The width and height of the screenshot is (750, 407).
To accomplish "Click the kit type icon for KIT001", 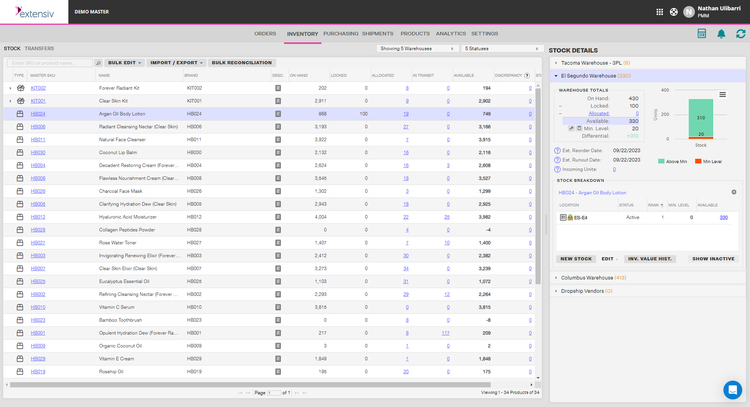I will tap(20, 101).
